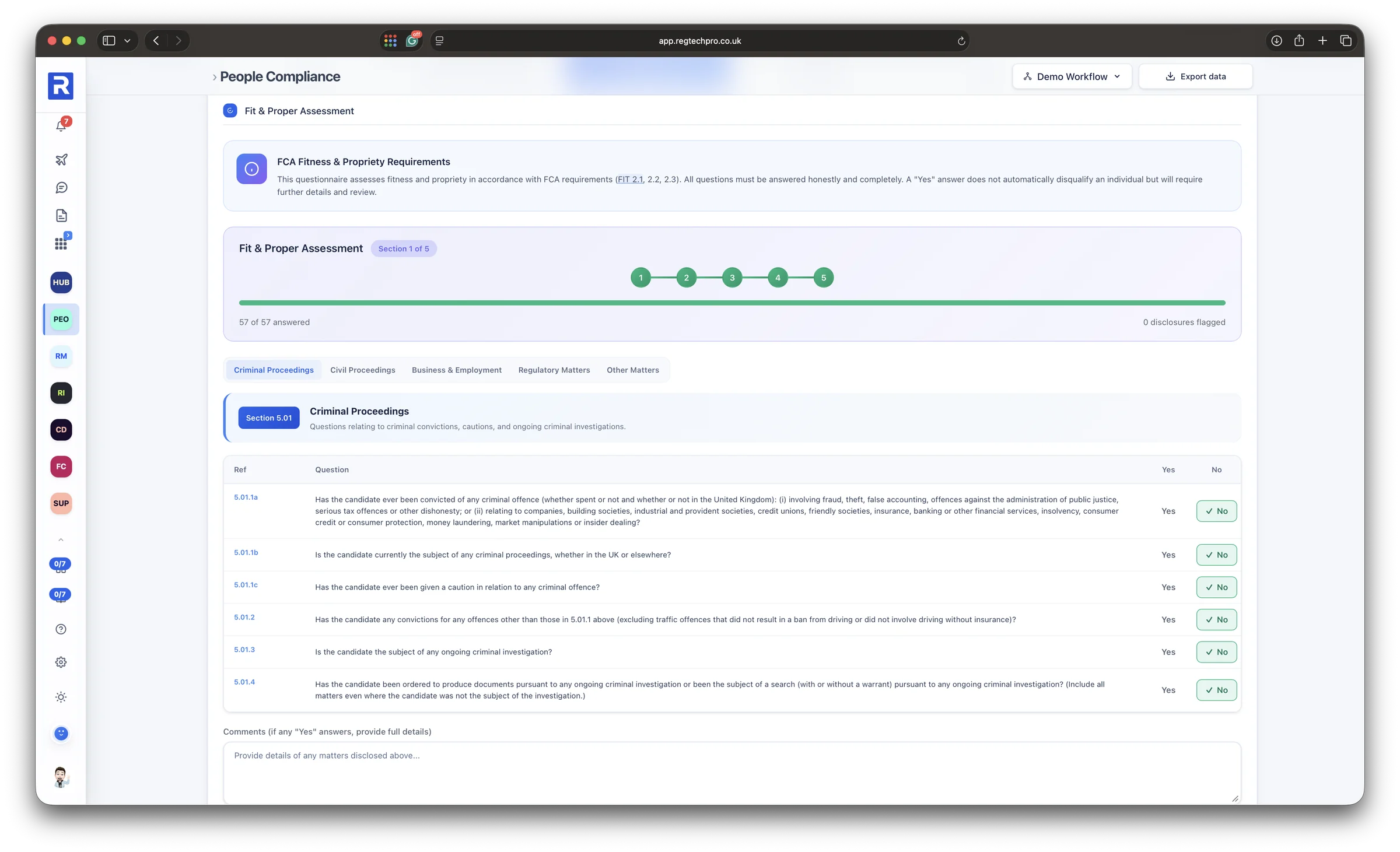Open the SUP module
Screen dimensions: 1400x852
61,503
